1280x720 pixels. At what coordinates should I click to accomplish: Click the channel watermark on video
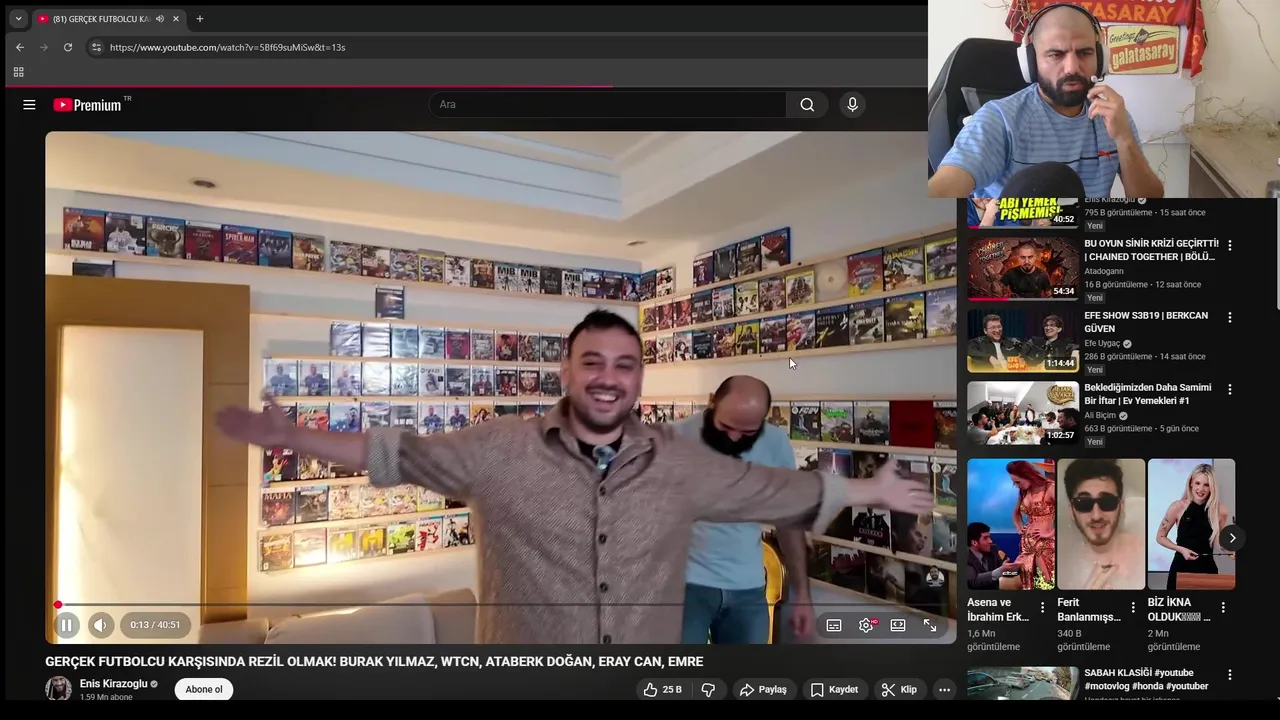934,577
